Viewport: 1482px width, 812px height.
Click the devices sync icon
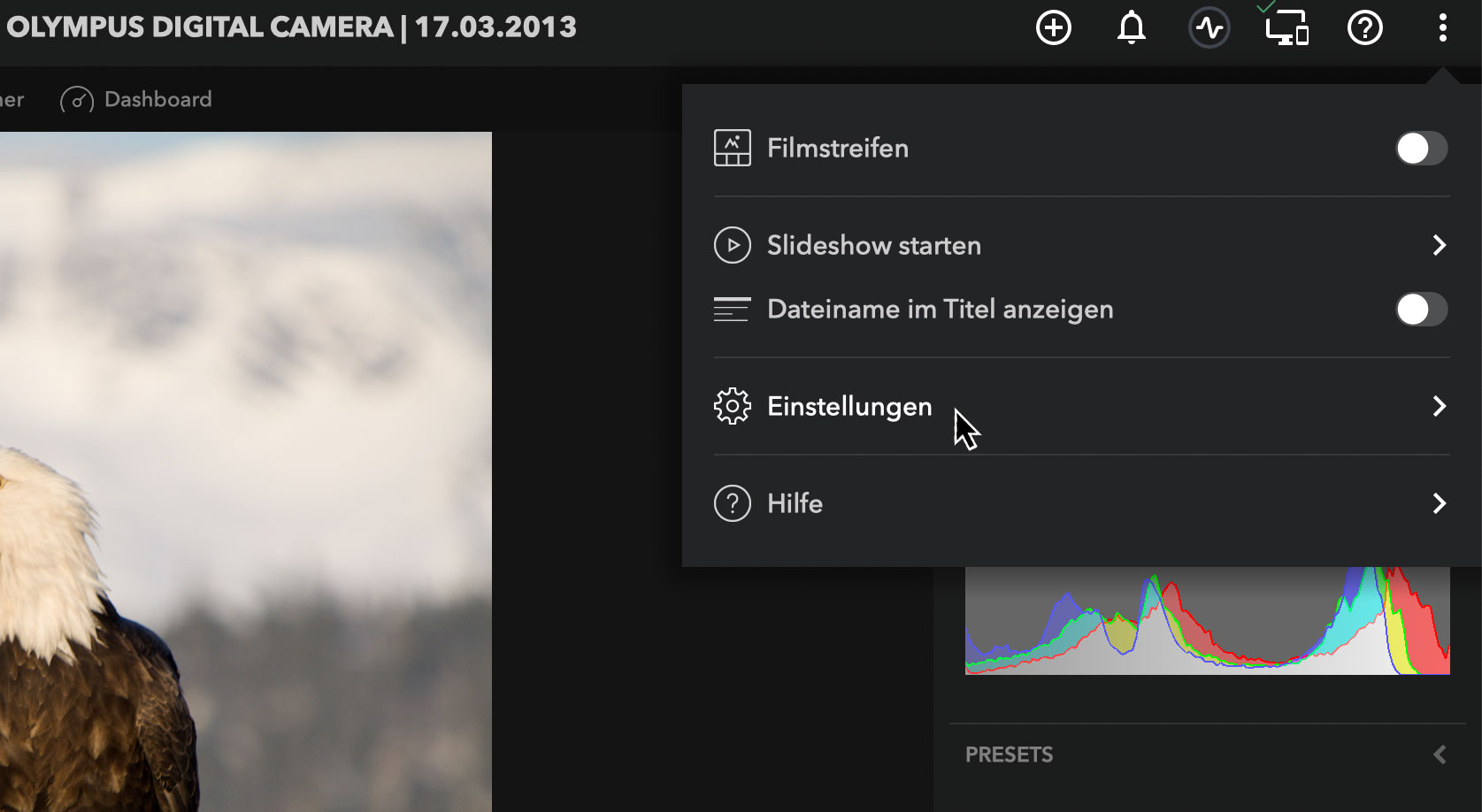[1286, 28]
